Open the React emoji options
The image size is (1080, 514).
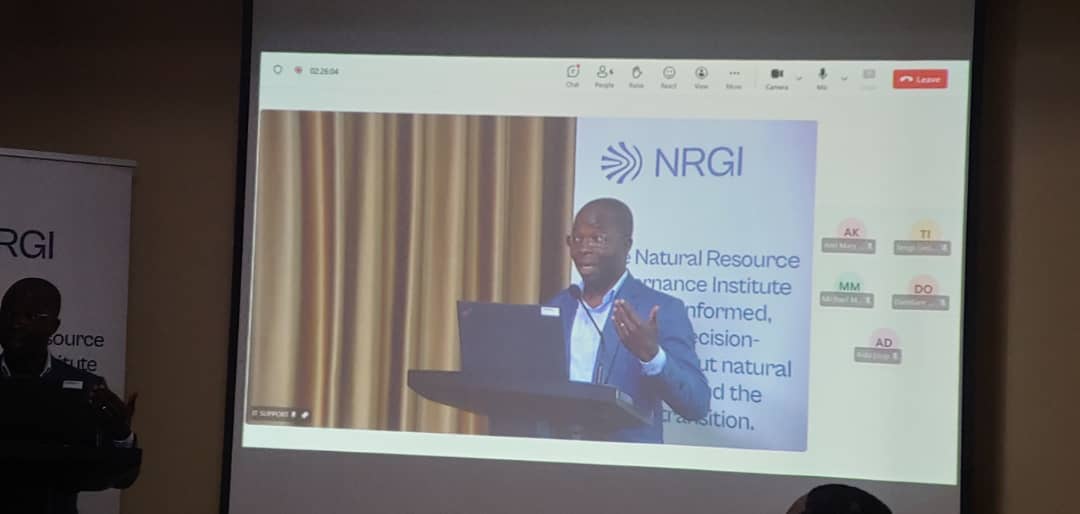click(668, 76)
